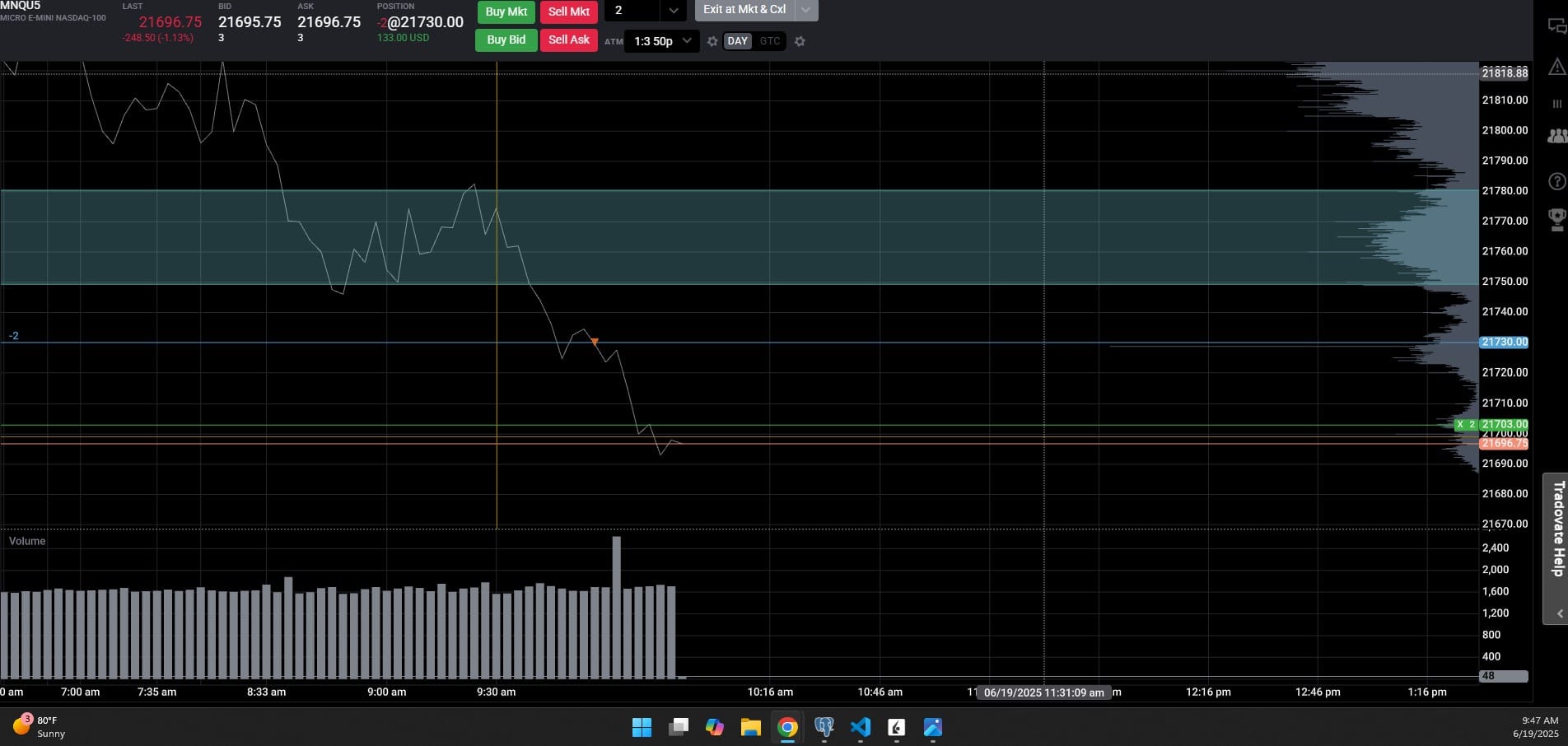The height and width of the screenshot is (746, 1568).
Task: Open ATM strategy settings gear
Action: click(x=712, y=41)
